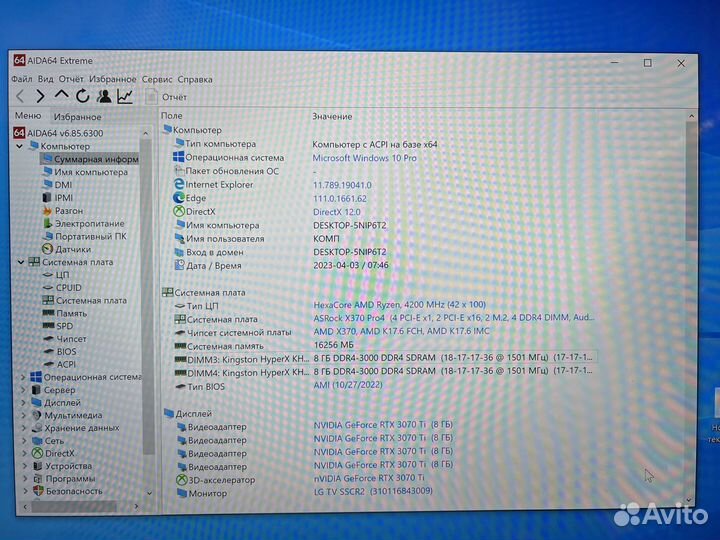
Task: Select the ACPI icon in tree
Action: [x=49, y=364]
